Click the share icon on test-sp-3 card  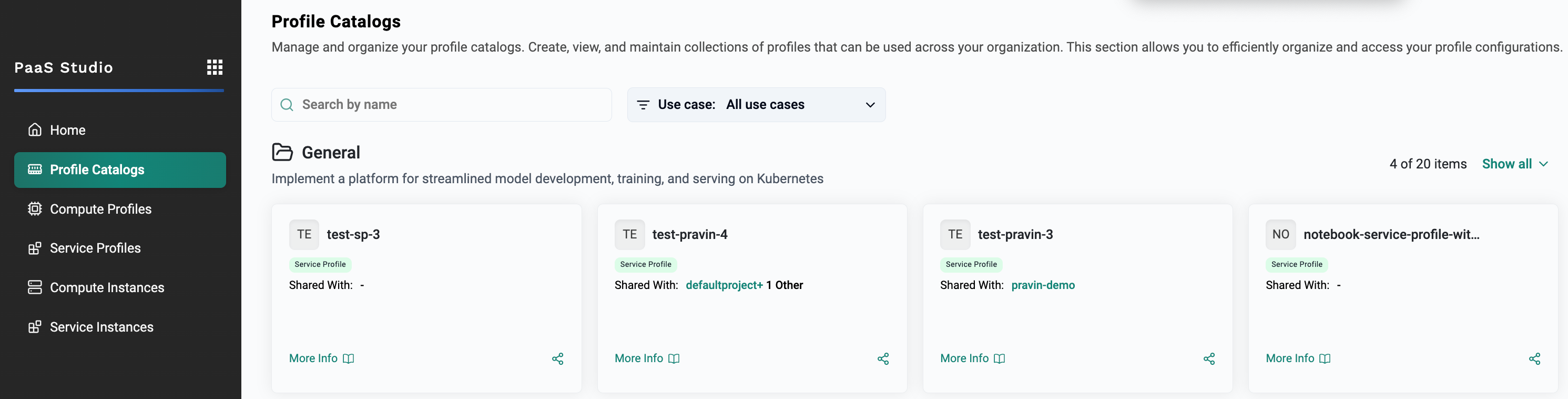[557, 359]
